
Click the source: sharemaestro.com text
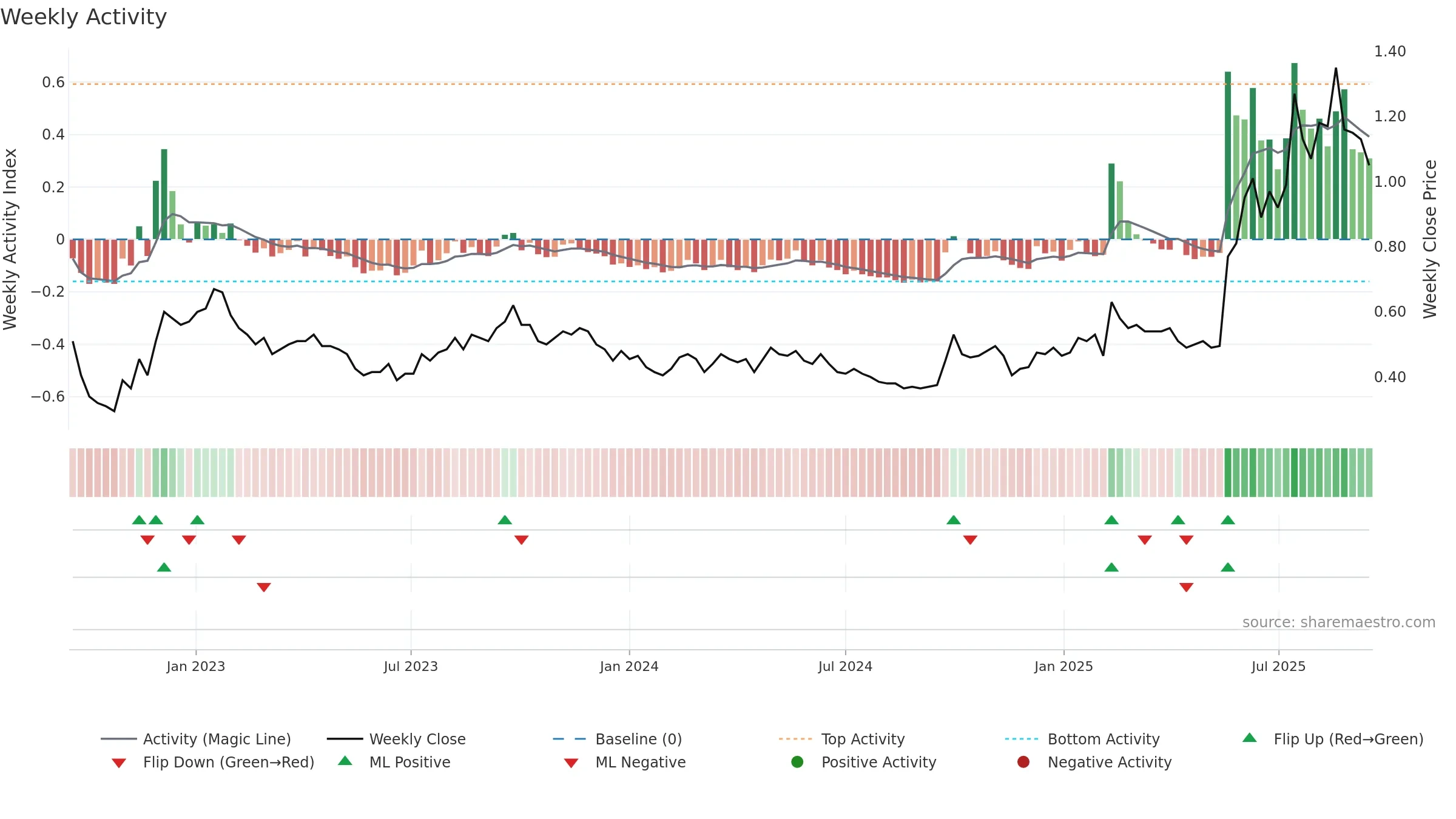click(1339, 622)
